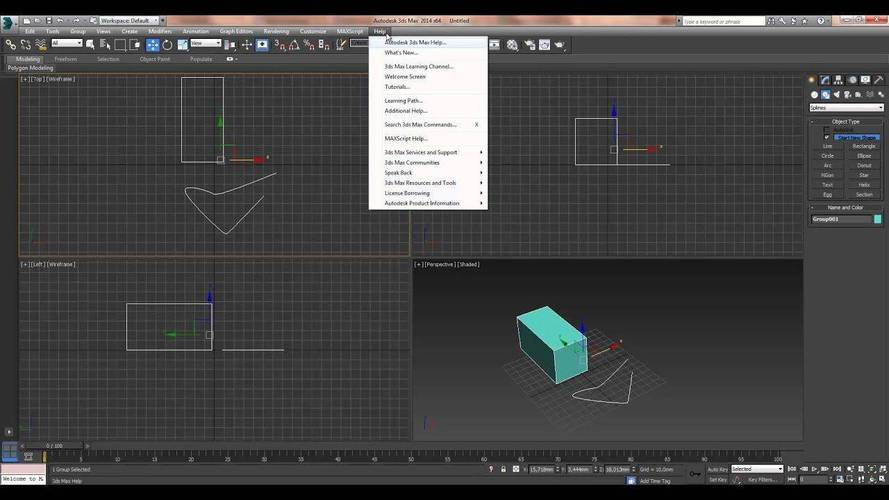889x500 pixels.
Task: Open the Edit menu
Action: pyautogui.click(x=30, y=31)
